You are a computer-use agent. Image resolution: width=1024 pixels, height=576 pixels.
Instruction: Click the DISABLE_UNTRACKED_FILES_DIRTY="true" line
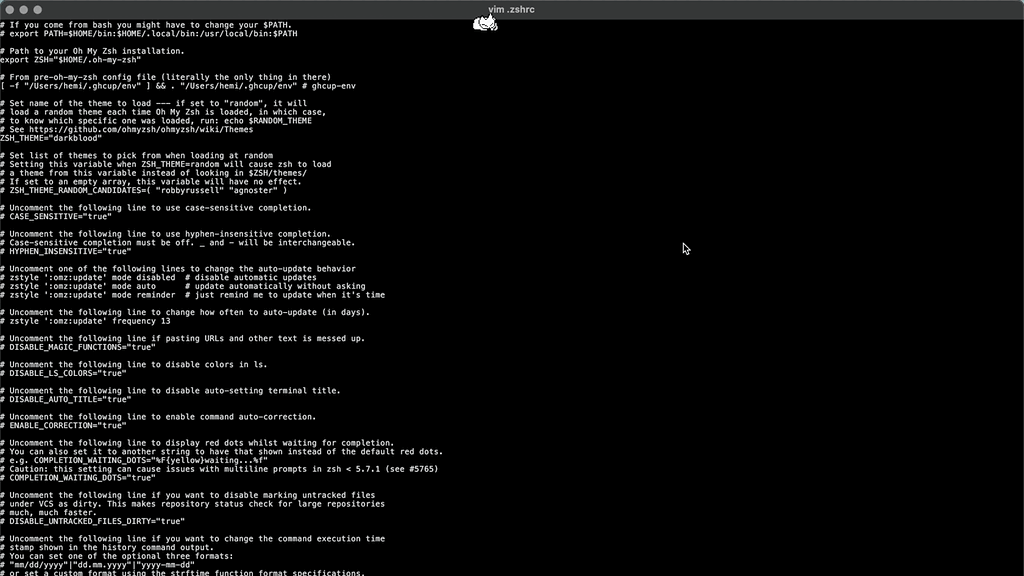pyautogui.click(x=92, y=521)
